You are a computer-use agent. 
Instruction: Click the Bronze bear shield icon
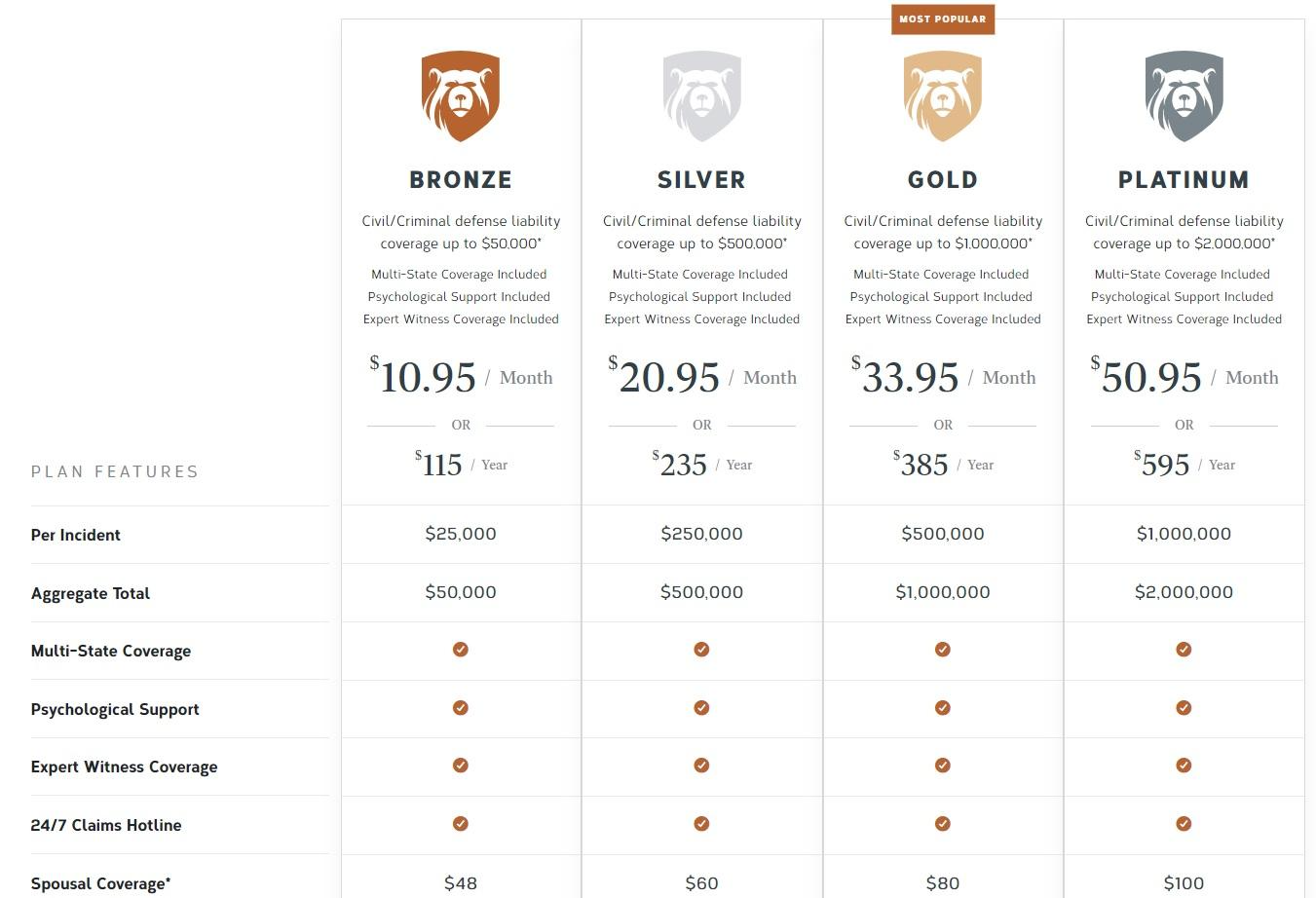pos(461,96)
